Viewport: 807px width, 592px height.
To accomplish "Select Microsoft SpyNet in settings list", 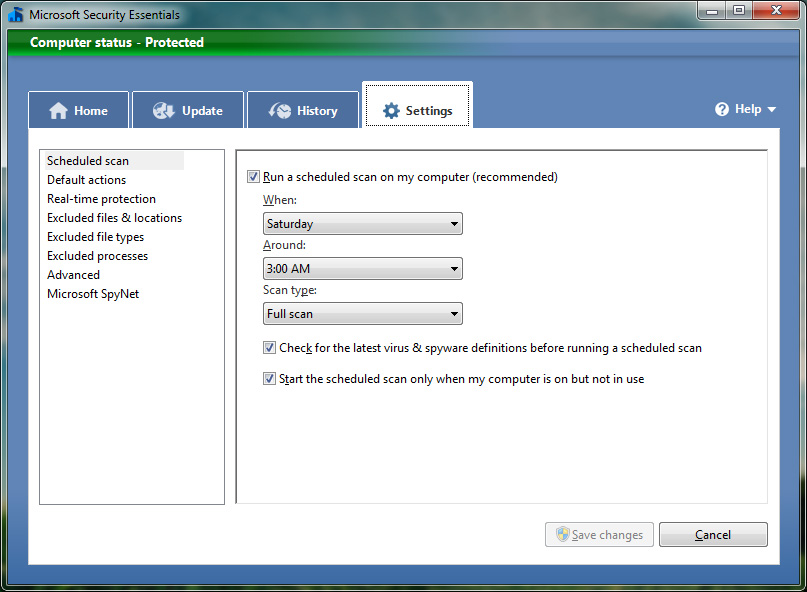I will pyautogui.click(x=93, y=294).
